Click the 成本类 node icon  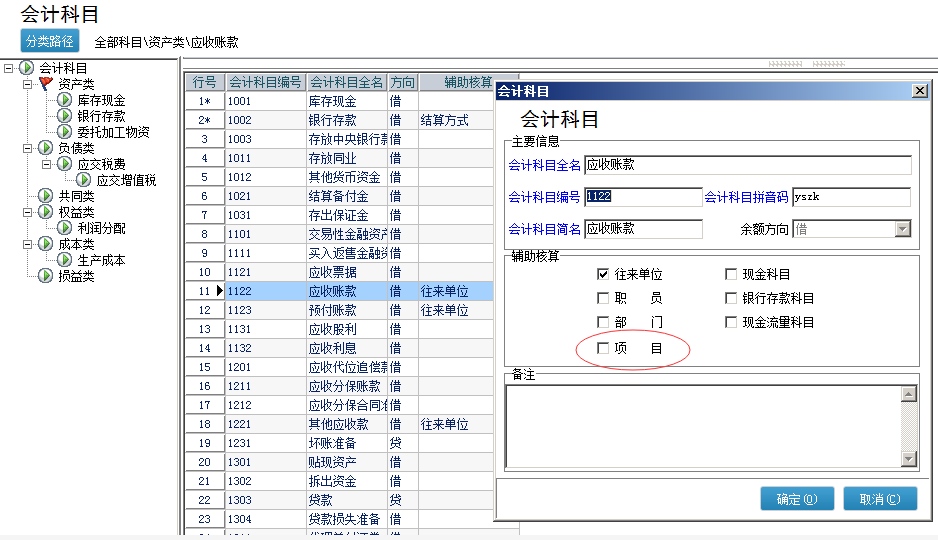point(45,243)
